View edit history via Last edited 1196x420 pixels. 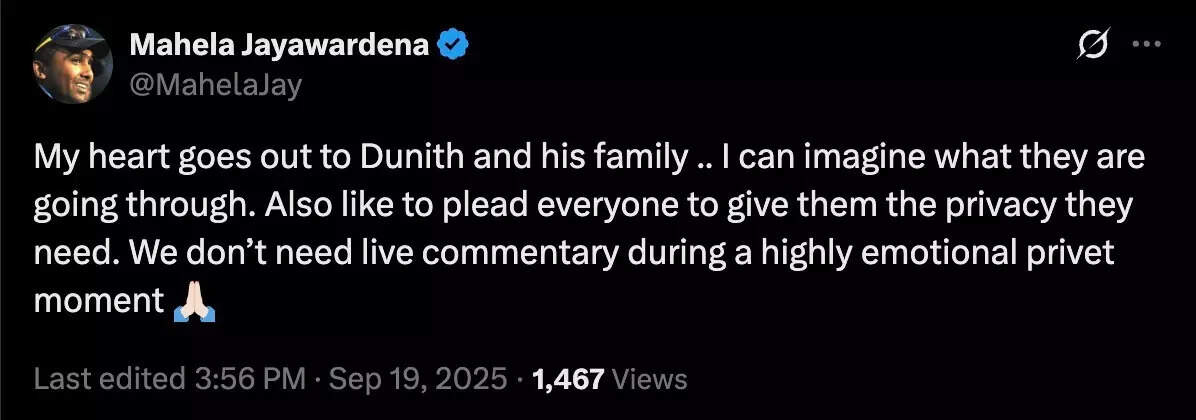coord(108,379)
